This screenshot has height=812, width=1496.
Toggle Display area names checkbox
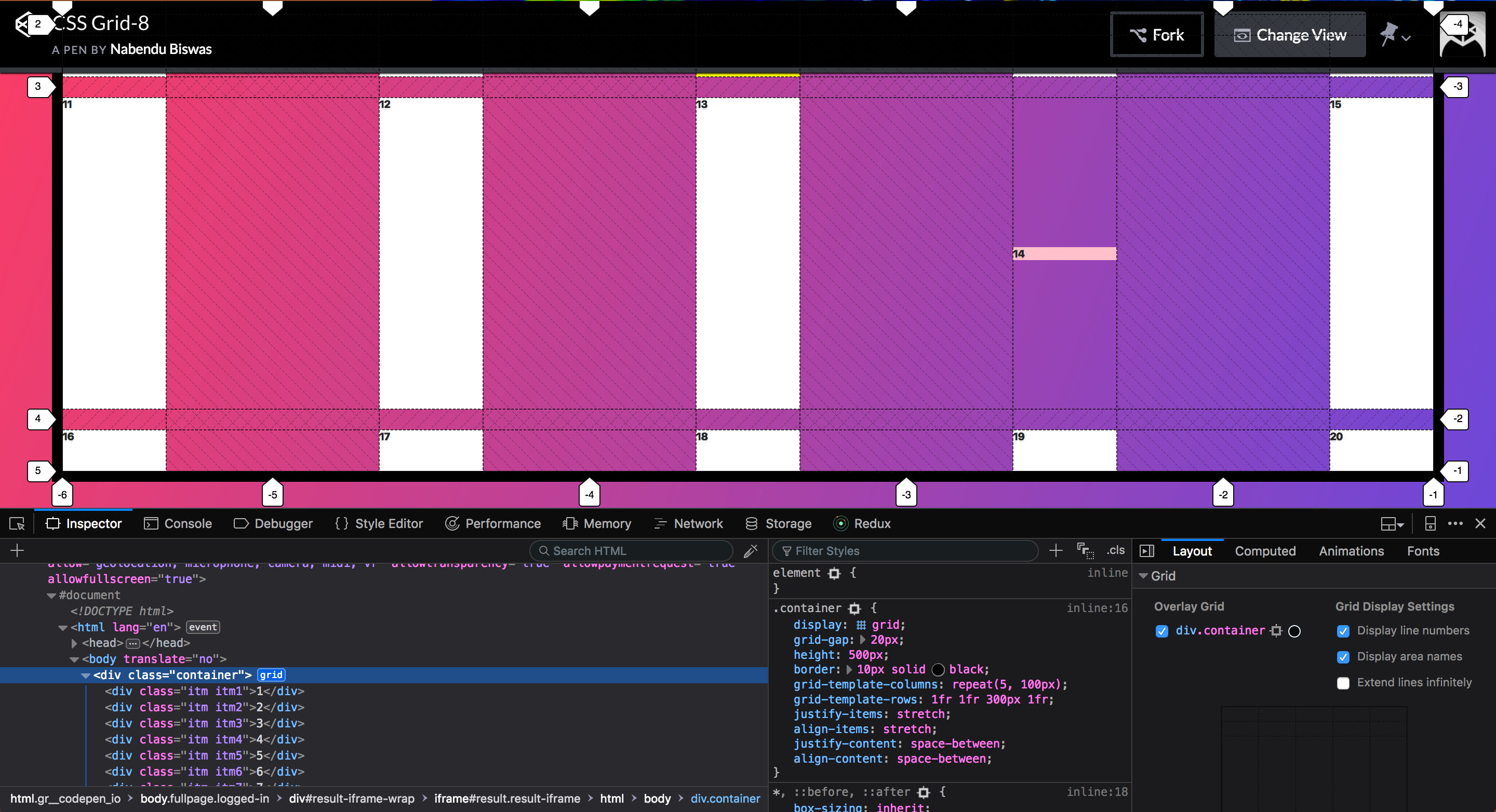pos(1343,657)
